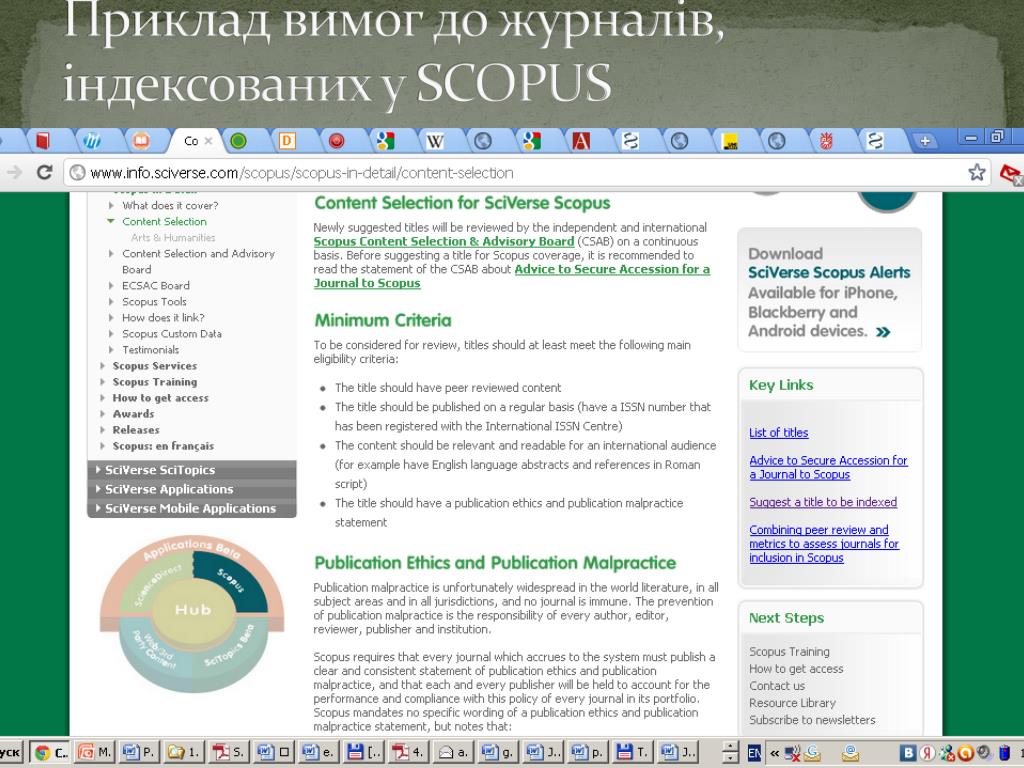Switch to the orange open-book icon tab
Image resolution: width=1024 pixels, height=768 pixels.
(141, 140)
